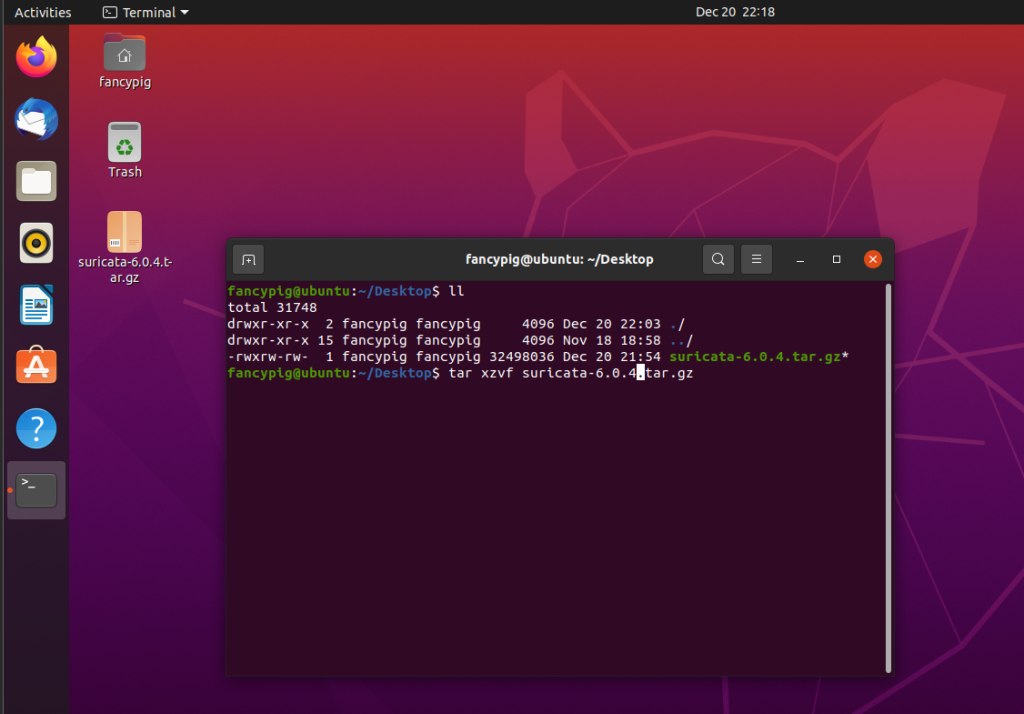Launch LibreOffice Writer from dock
The width and height of the screenshot is (1024, 714).
click(37, 304)
